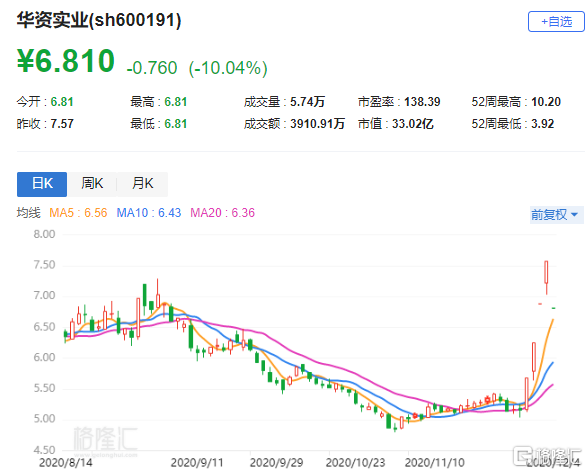Click the price change -0.760
This screenshot has width=588, height=473.
[x=152, y=68]
